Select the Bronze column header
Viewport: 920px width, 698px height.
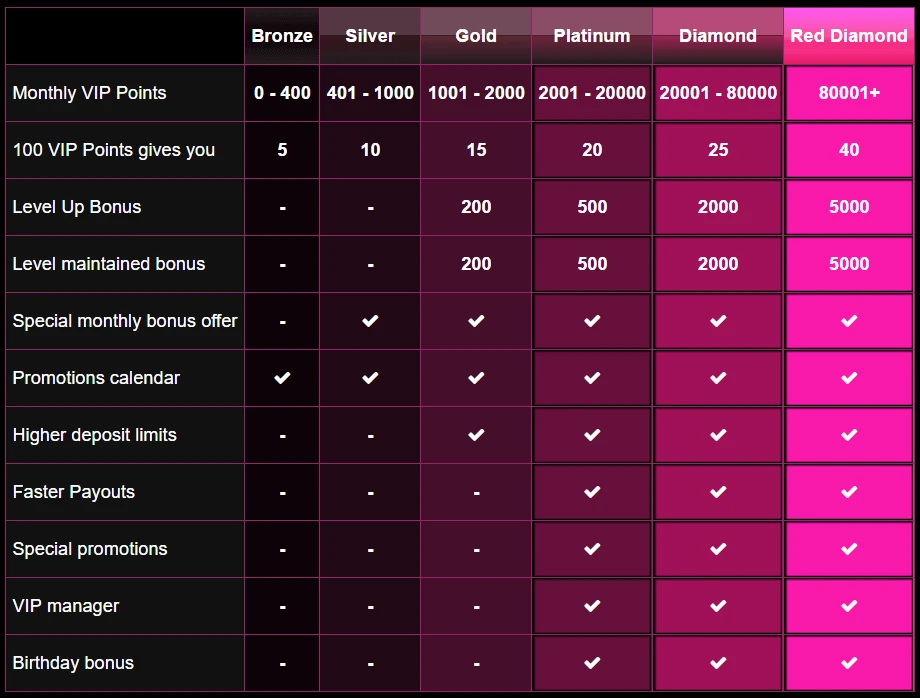pyautogui.click(x=282, y=36)
